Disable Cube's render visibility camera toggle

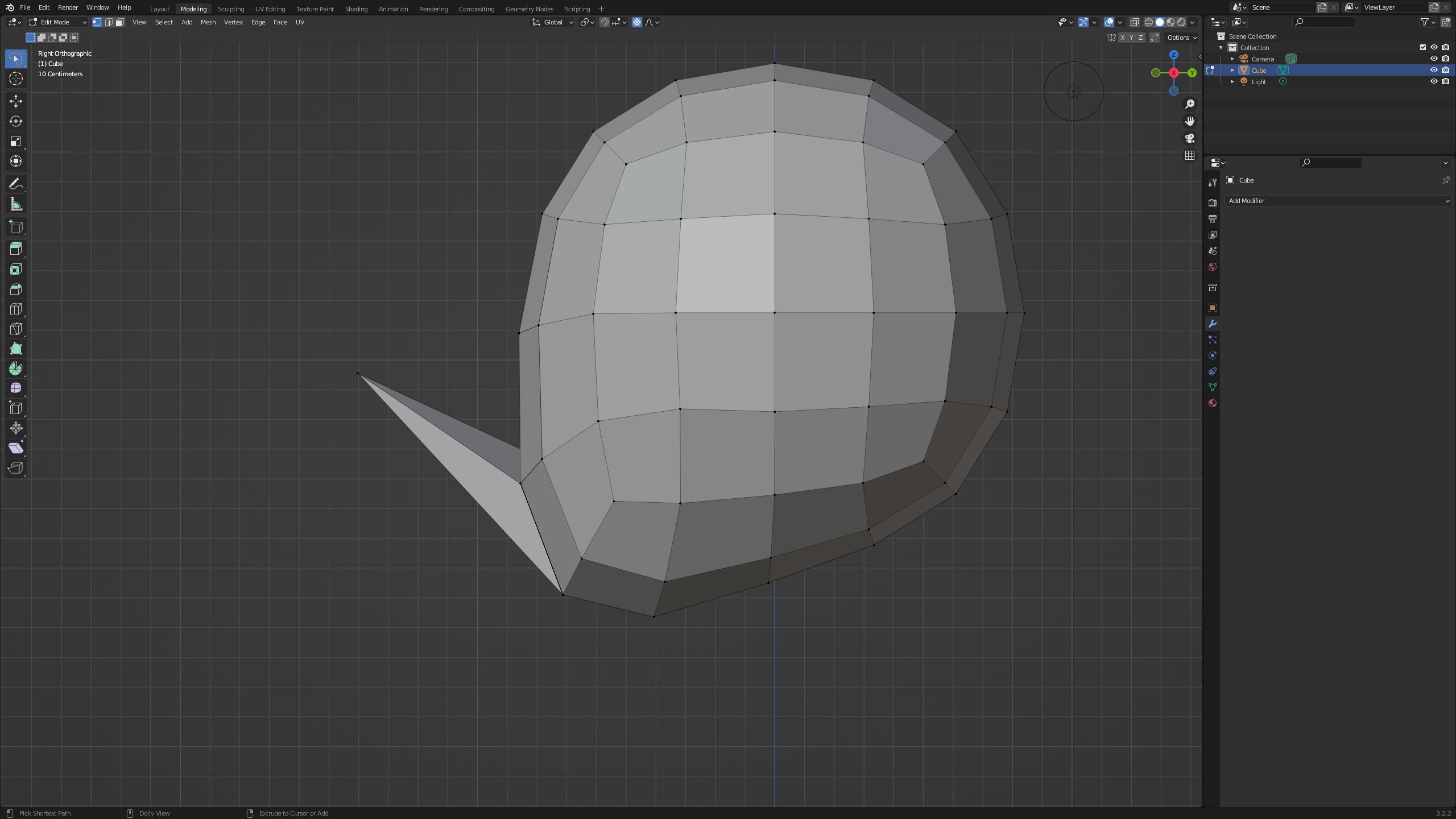pyautogui.click(x=1445, y=70)
